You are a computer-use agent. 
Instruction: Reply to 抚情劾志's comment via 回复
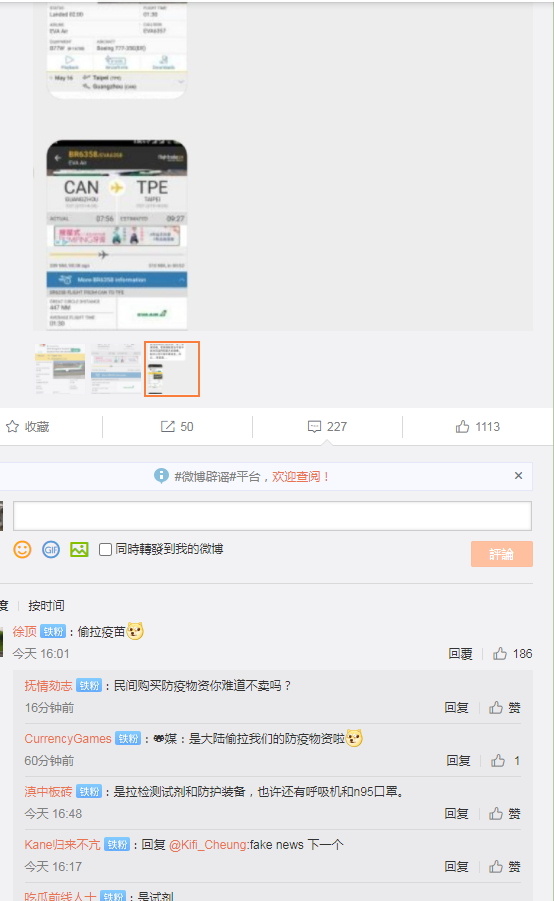(456, 707)
